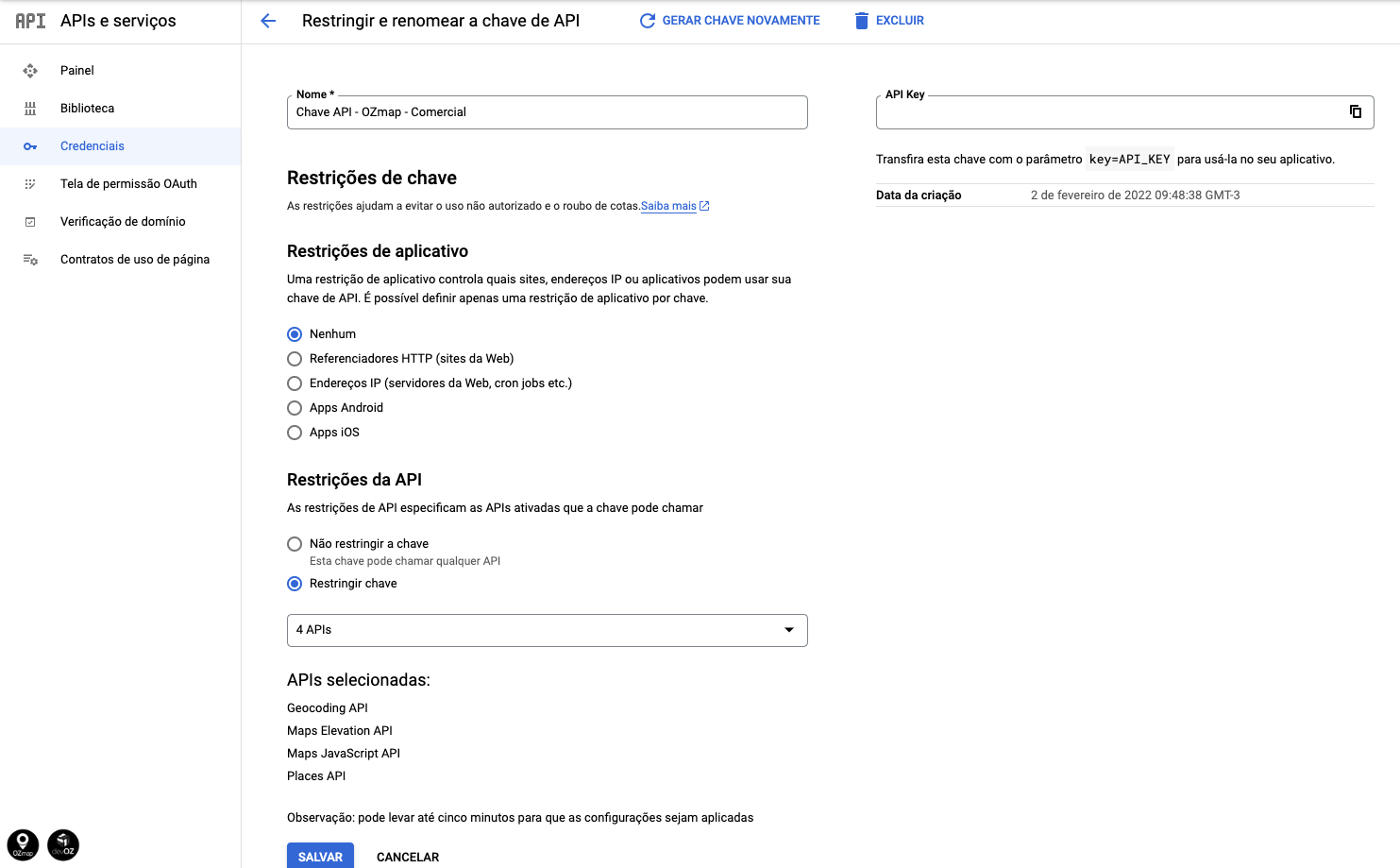Open Contratos de uso de página

(x=121, y=260)
